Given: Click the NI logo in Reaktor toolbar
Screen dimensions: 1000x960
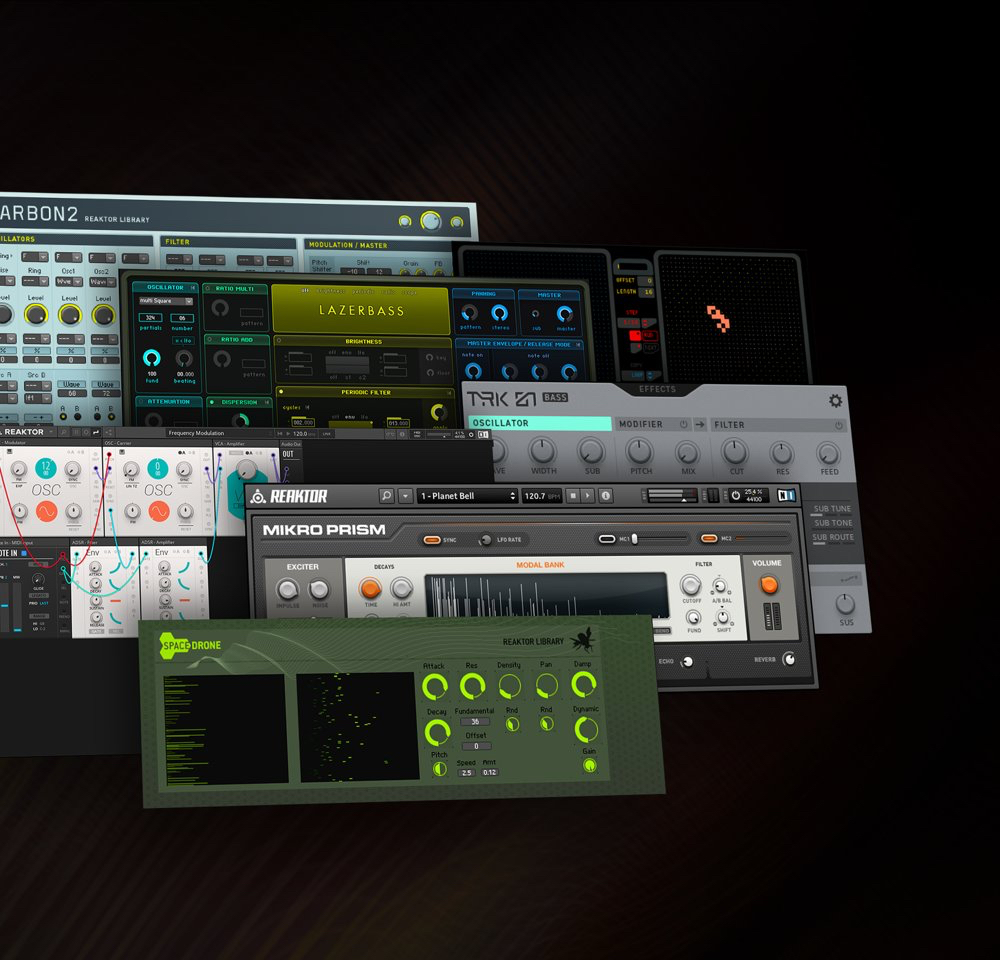Looking at the screenshot, I should (x=786, y=495).
